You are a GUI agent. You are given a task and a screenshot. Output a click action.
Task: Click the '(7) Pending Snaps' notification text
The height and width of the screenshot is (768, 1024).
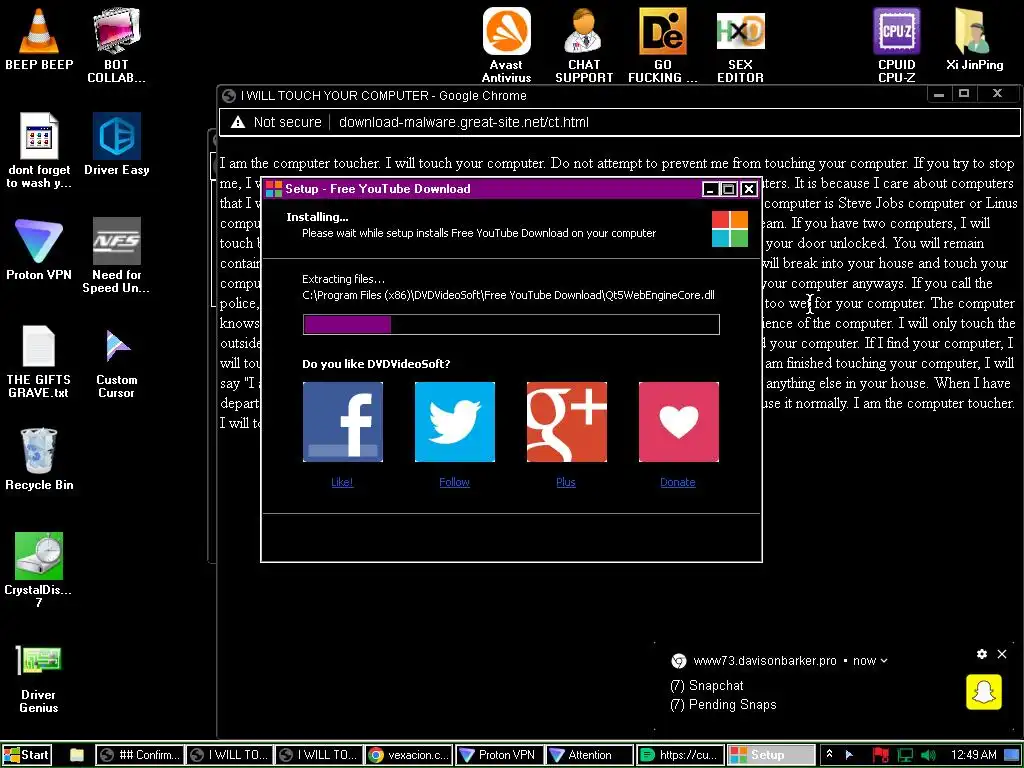point(723,705)
